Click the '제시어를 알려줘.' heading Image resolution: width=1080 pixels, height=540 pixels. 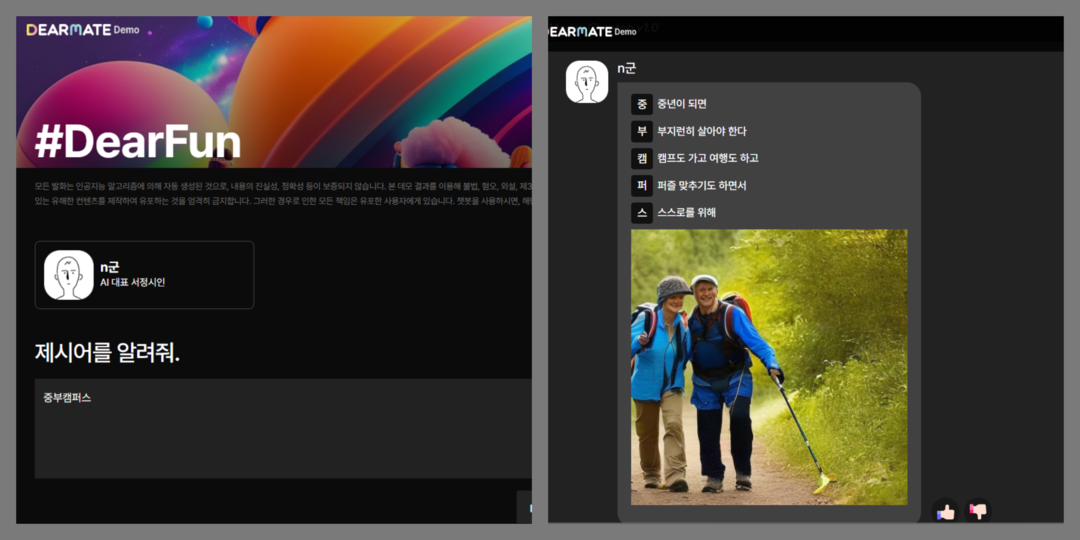click(x=107, y=352)
